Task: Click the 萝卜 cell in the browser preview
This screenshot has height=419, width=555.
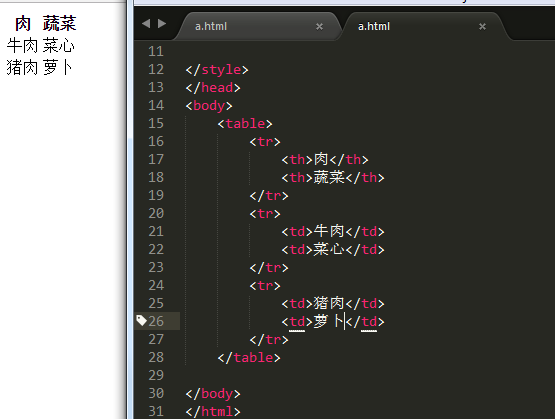Action: pos(58,67)
